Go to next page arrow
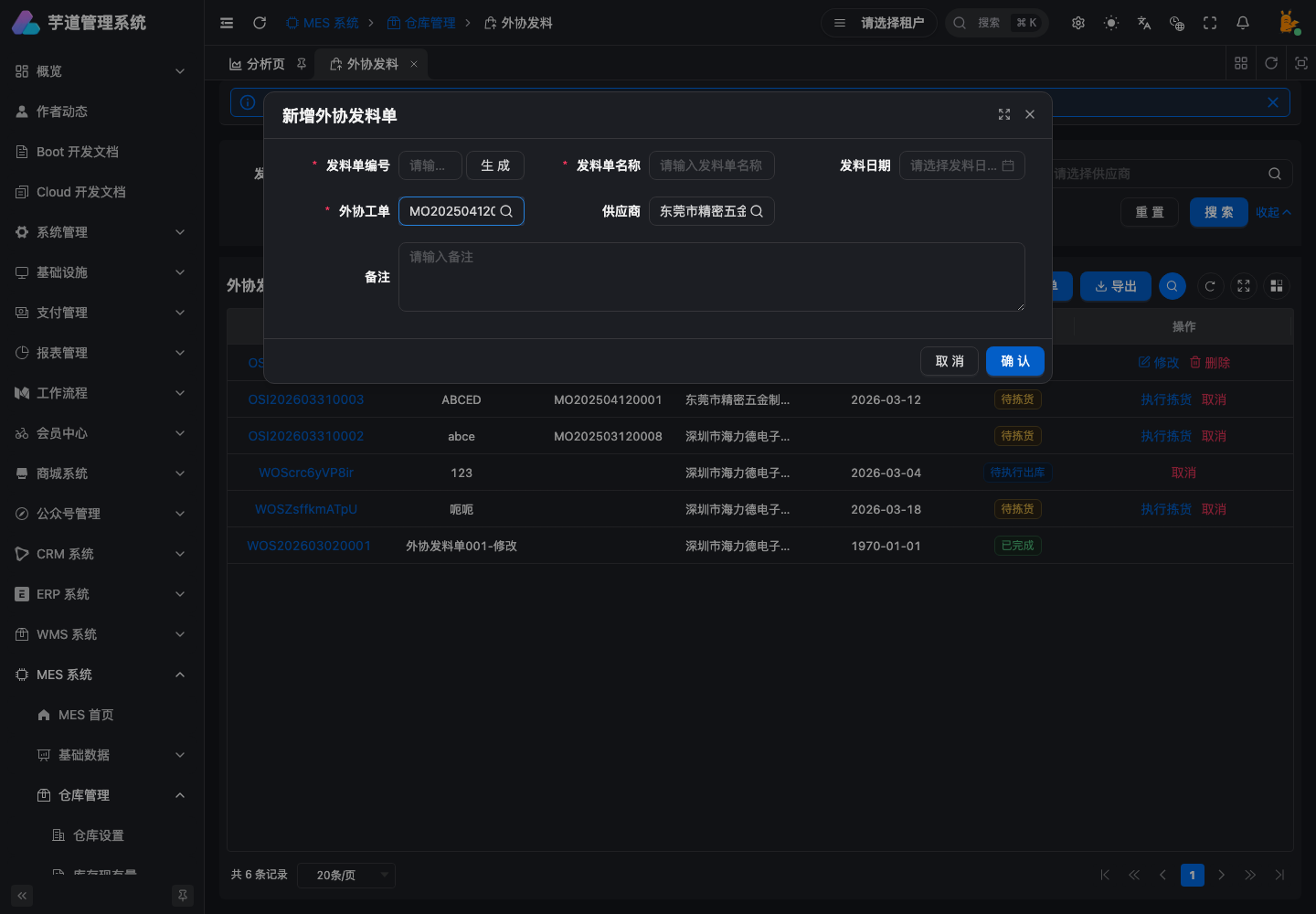The width and height of the screenshot is (1316, 914). (x=1221, y=875)
